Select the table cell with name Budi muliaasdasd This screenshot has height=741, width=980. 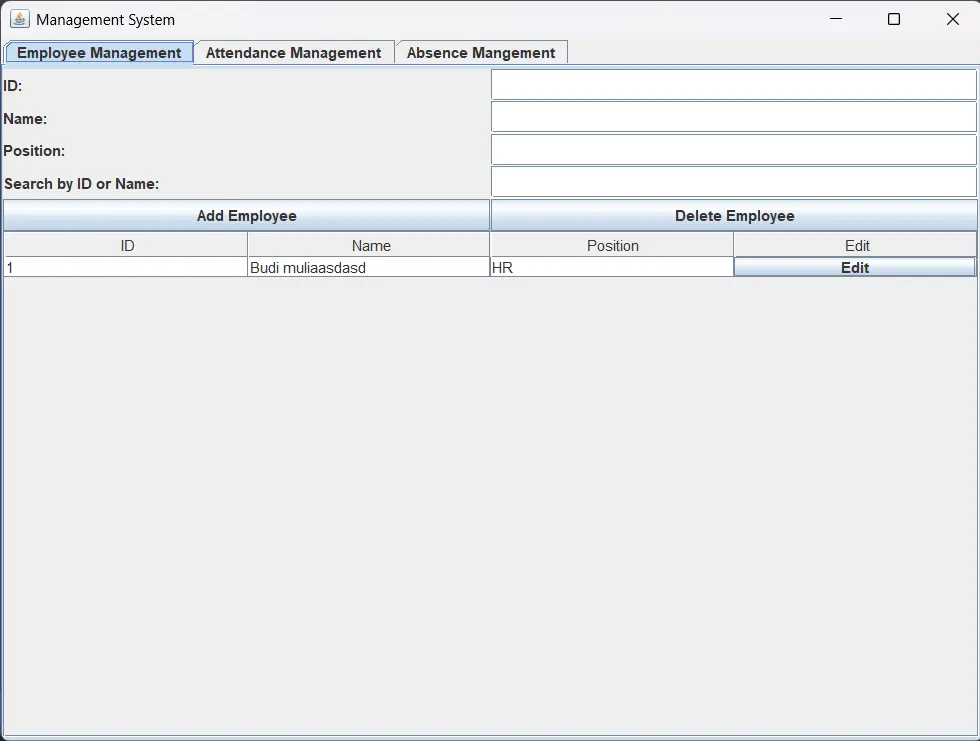point(368,268)
